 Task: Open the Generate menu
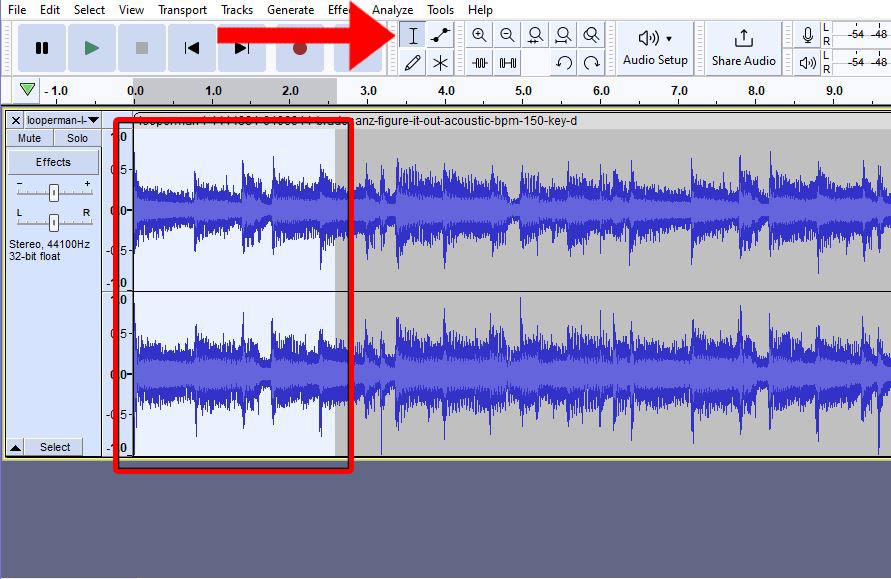[x=290, y=10]
